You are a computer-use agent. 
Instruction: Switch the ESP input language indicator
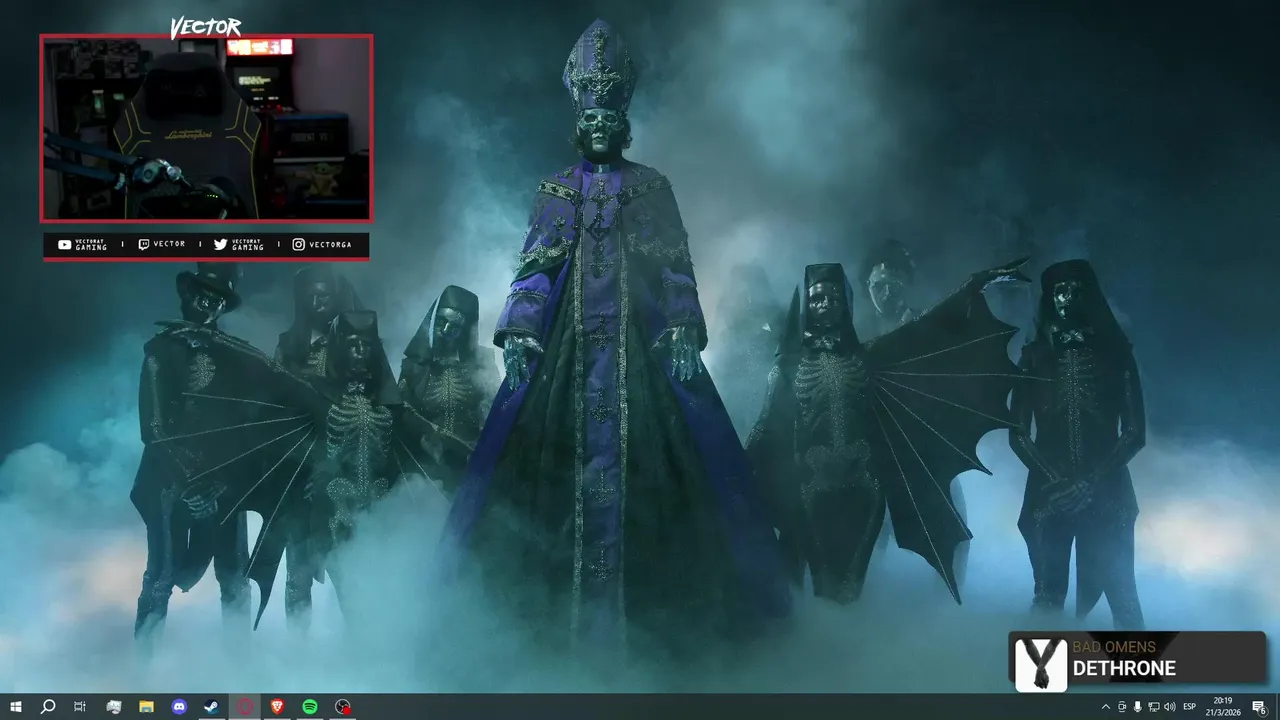[1190, 707]
